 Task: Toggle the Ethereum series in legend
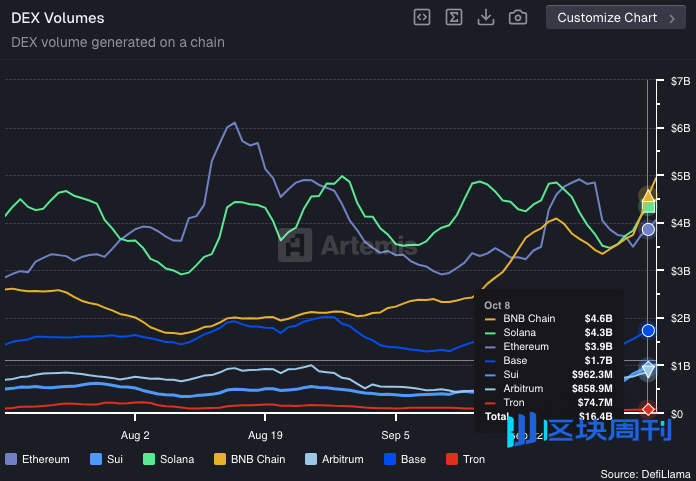[40, 459]
